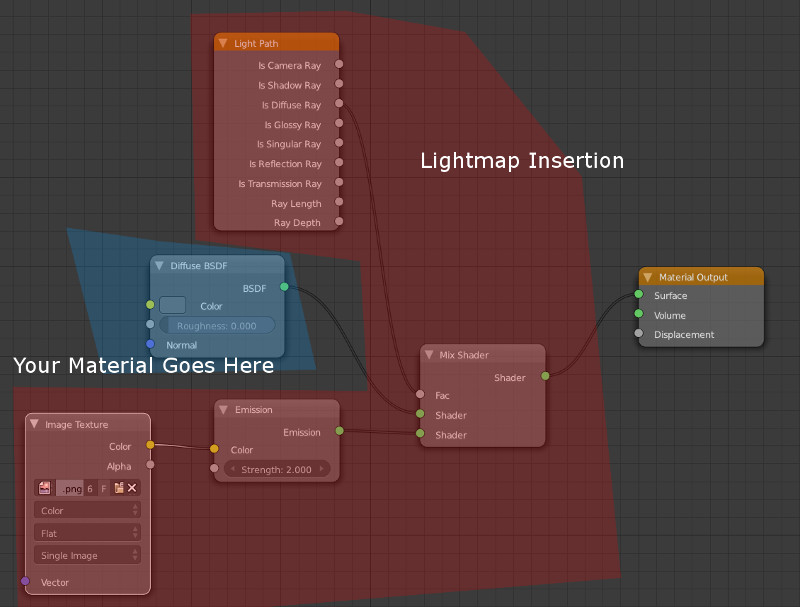Screen dimensions: 800x607
Task: Select the Image Texture node title
Action: 77,424
